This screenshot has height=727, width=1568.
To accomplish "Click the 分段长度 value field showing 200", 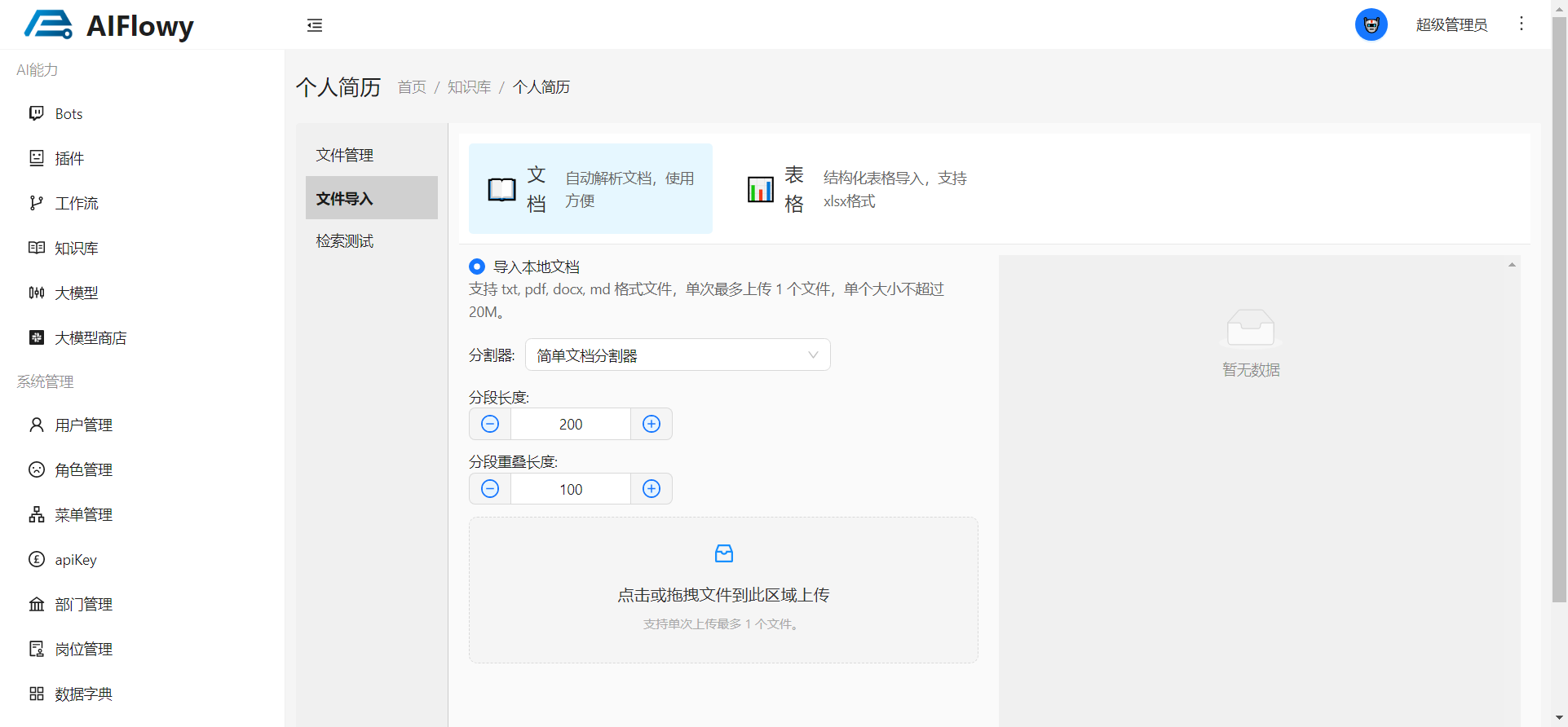I will coord(571,424).
